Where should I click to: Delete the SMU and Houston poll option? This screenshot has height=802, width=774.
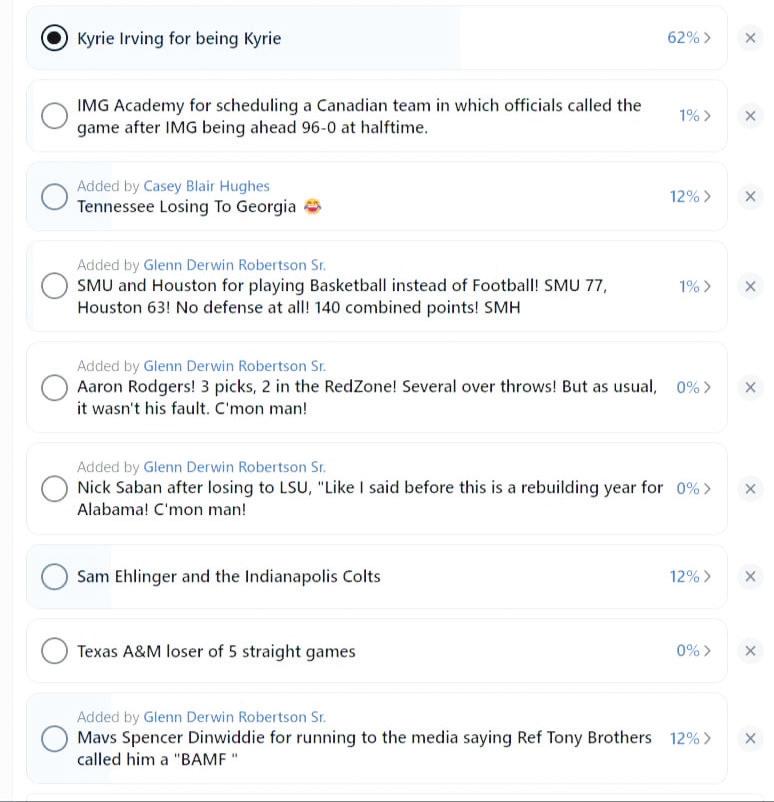pos(750,286)
